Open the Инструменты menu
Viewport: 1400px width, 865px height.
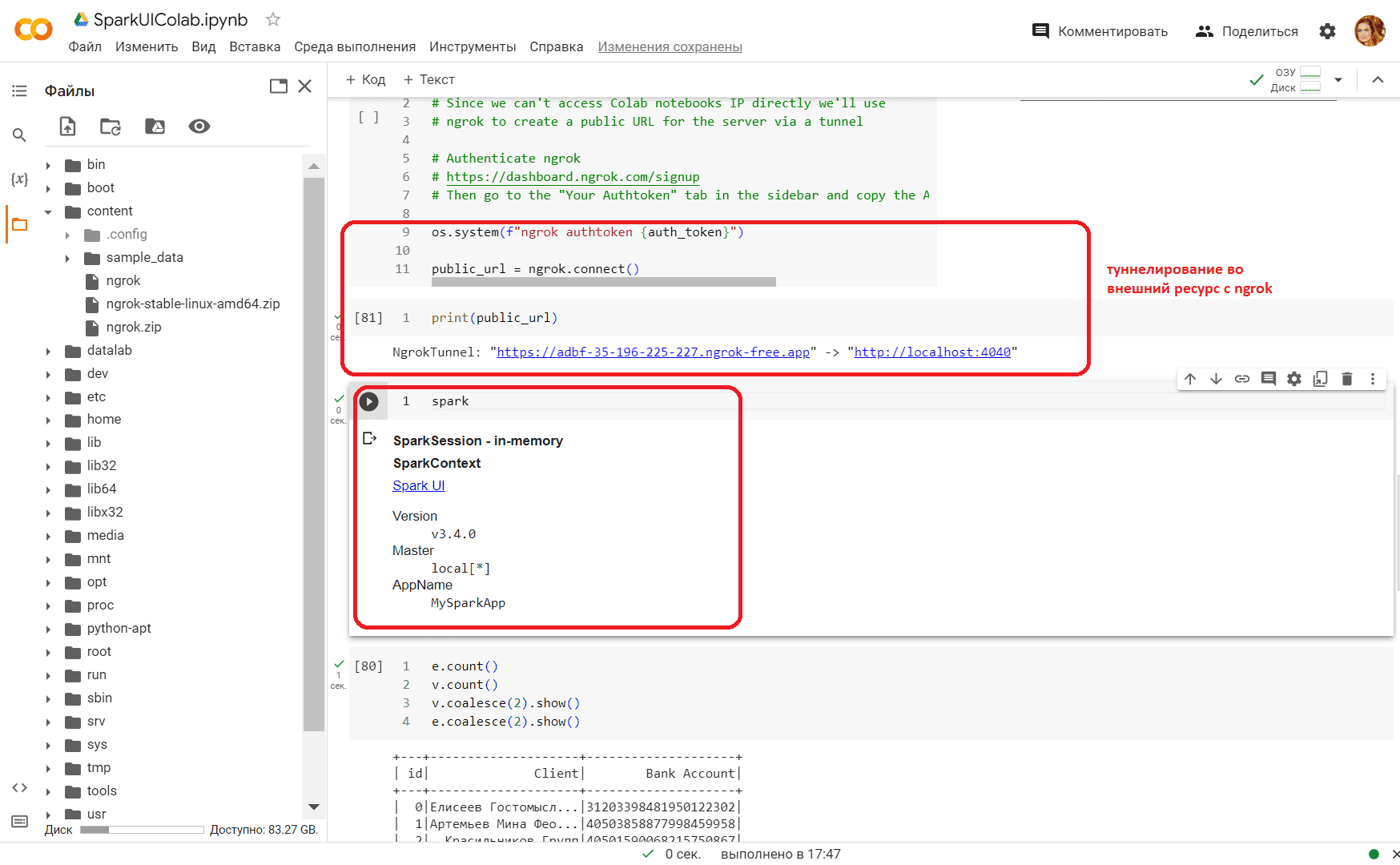pyautogui.click(x=473, y=46)
